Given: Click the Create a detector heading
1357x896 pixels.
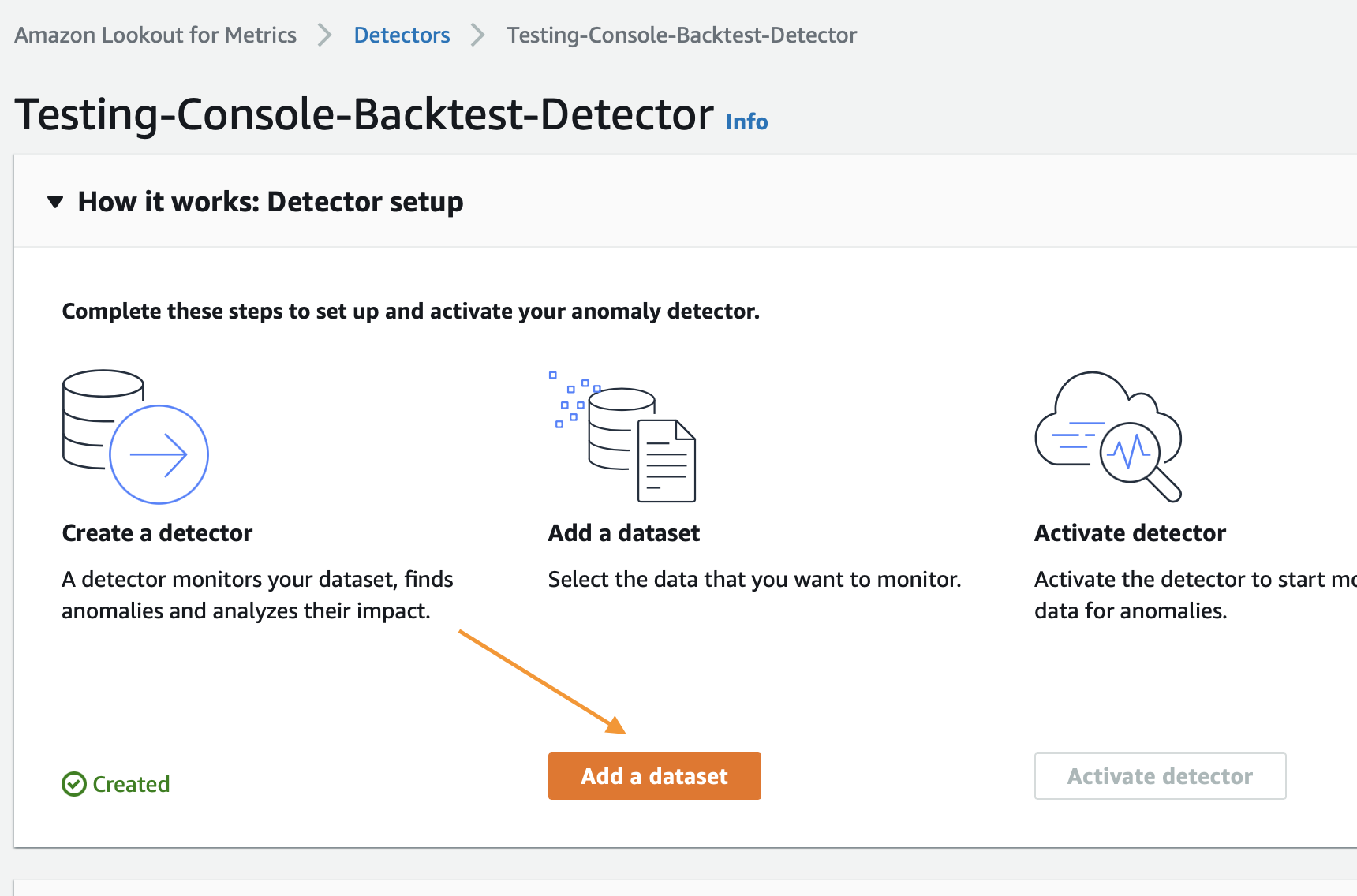Looking at the screenshot, I should 157,533.
